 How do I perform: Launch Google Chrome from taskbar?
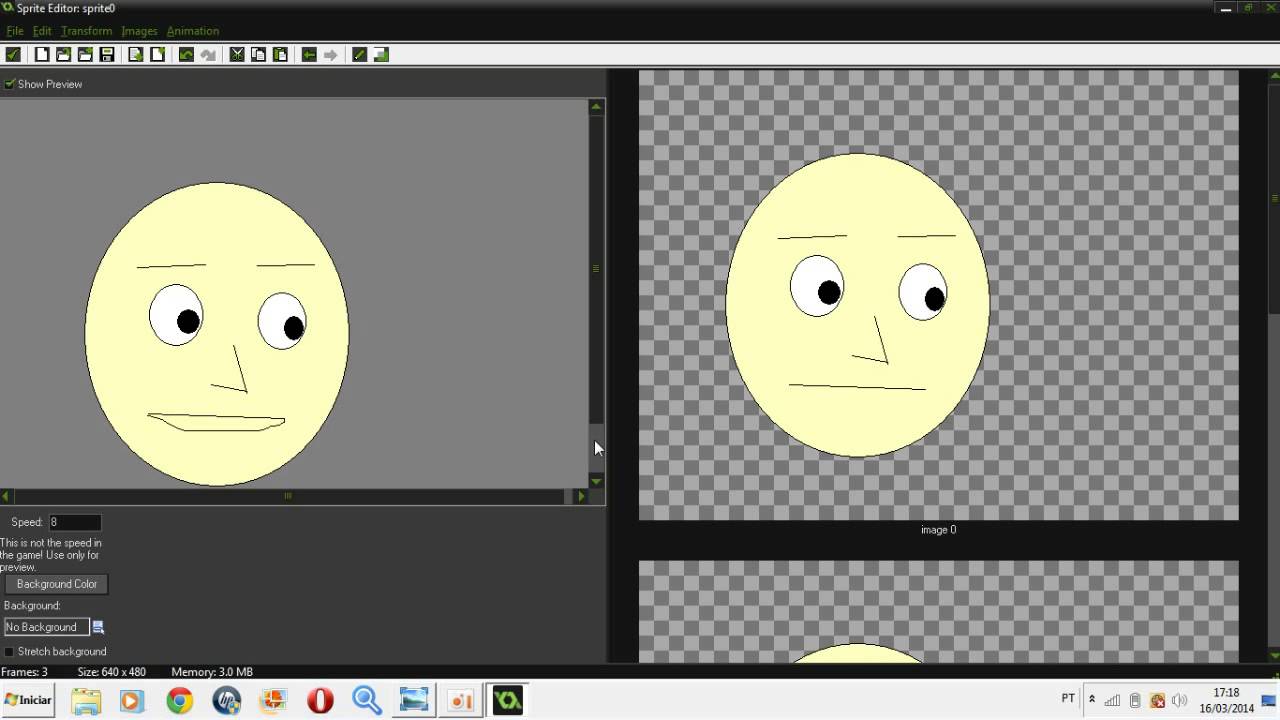click(180, 700)
